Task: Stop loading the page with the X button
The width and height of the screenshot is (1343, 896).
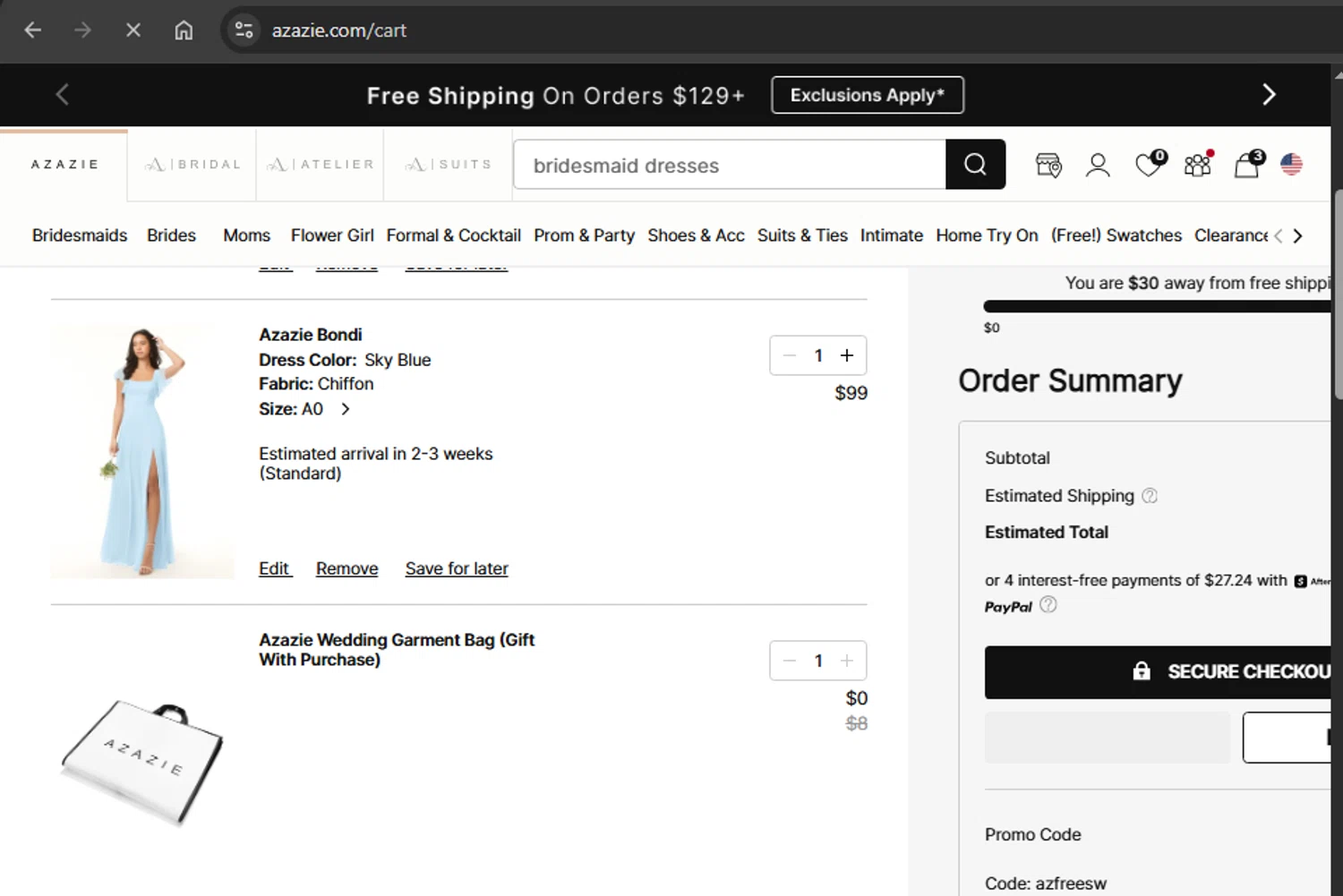Action: point(133,30)
